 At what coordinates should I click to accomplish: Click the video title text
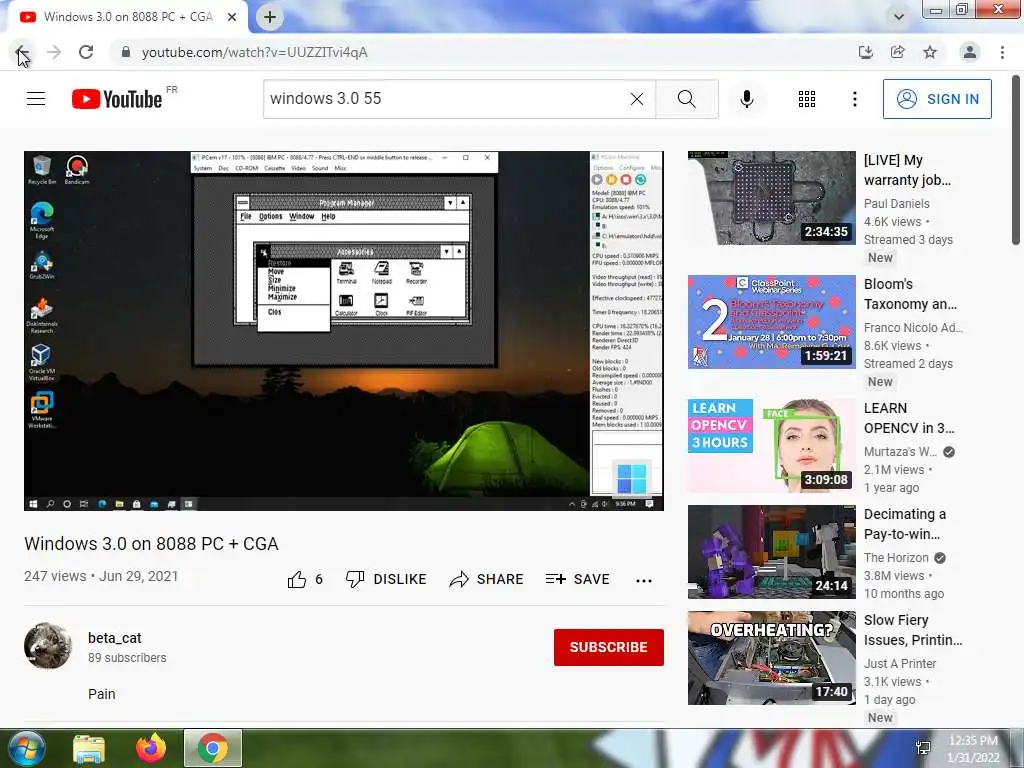coord(152,543)
